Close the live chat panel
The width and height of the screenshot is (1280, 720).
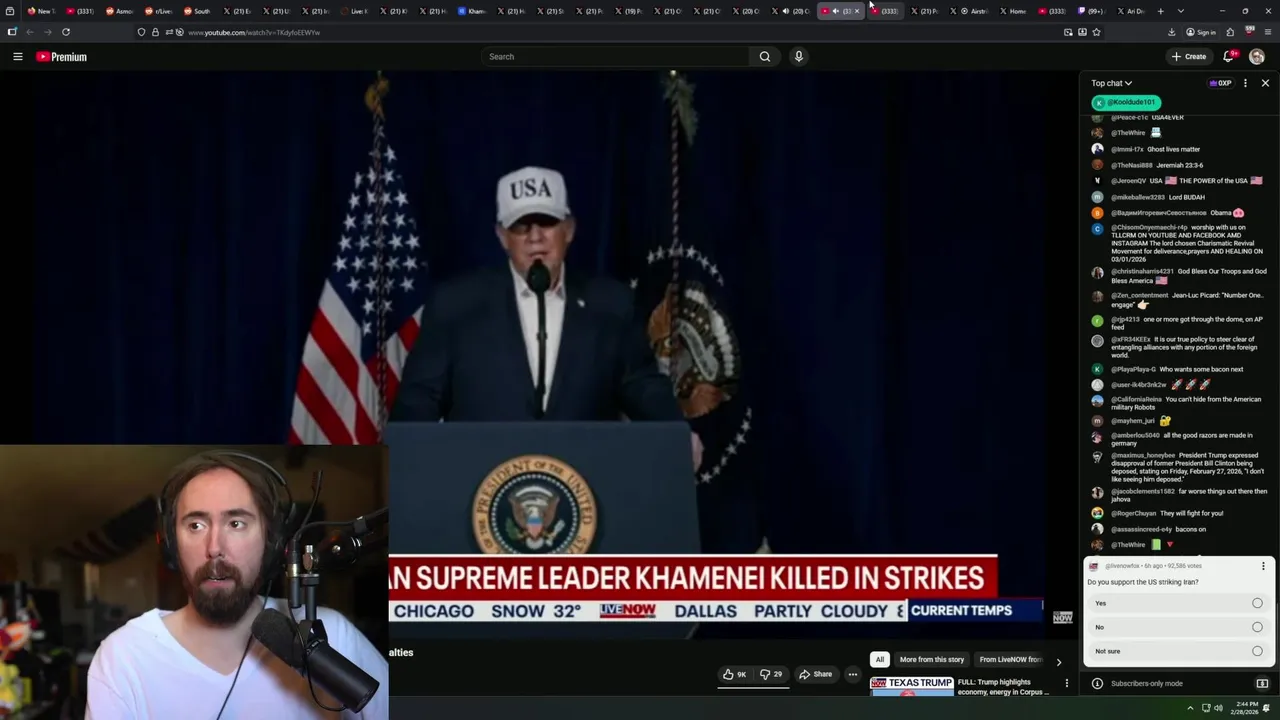pos(1265,83)
